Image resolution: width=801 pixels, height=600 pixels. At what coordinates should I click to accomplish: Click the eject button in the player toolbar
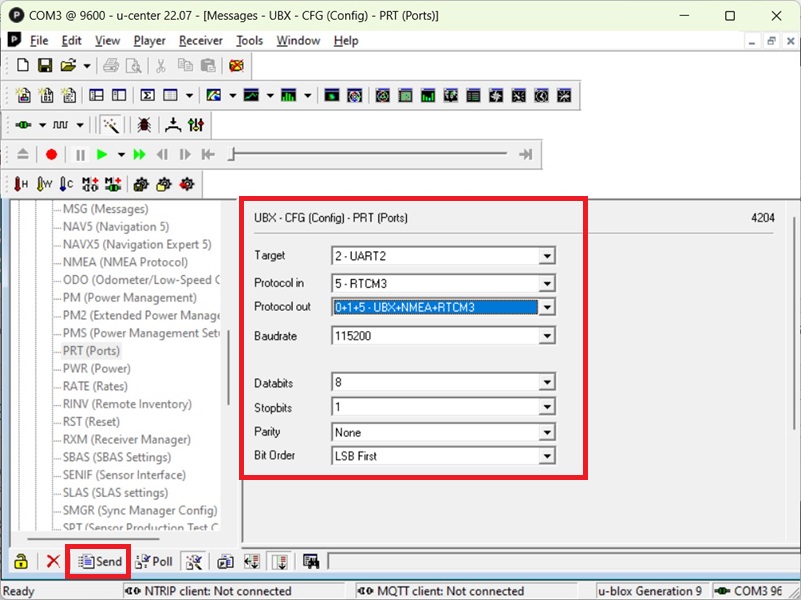click(x=23, y=155)
